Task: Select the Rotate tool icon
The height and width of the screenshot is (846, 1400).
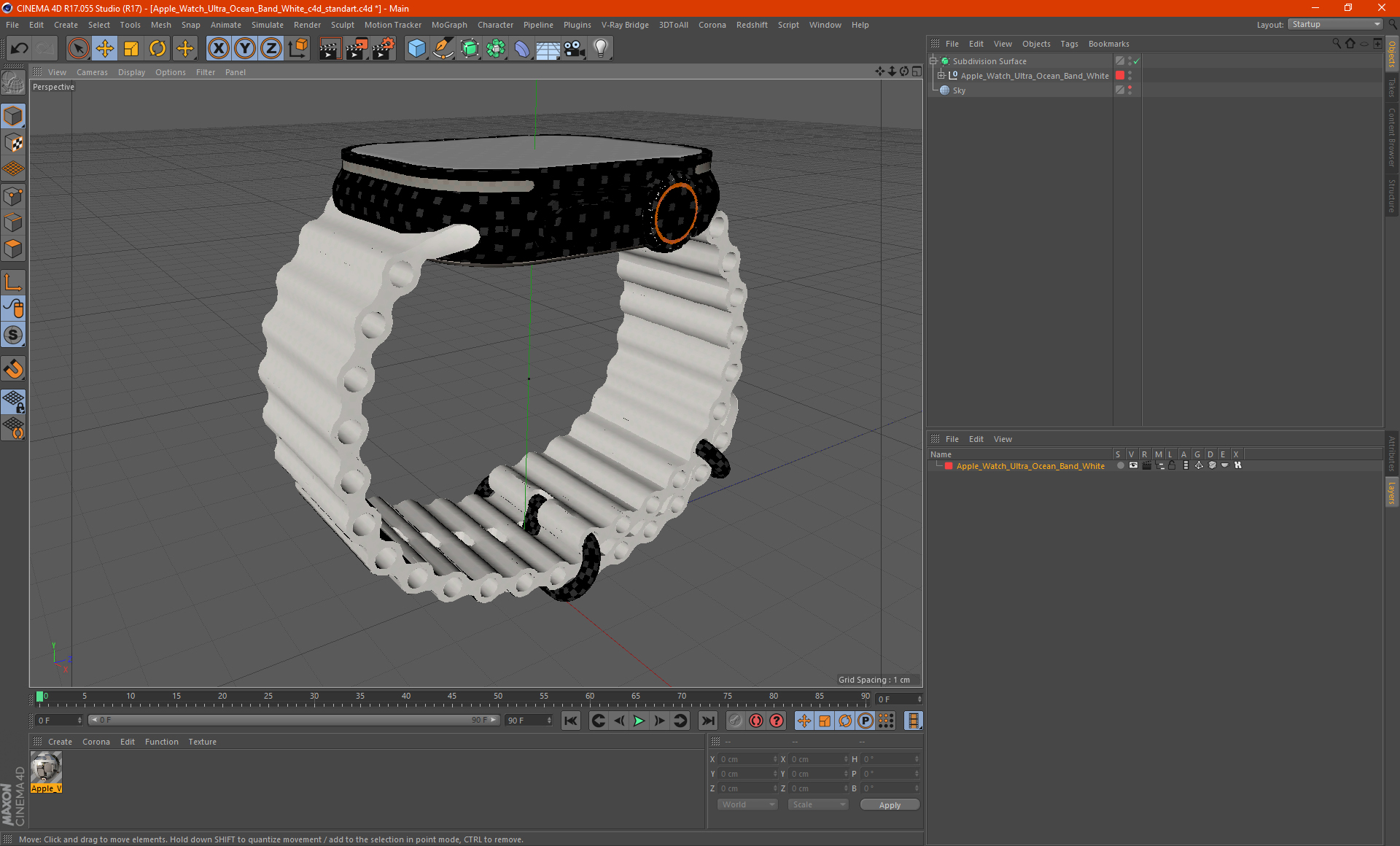Action: [x=157, y=49]
